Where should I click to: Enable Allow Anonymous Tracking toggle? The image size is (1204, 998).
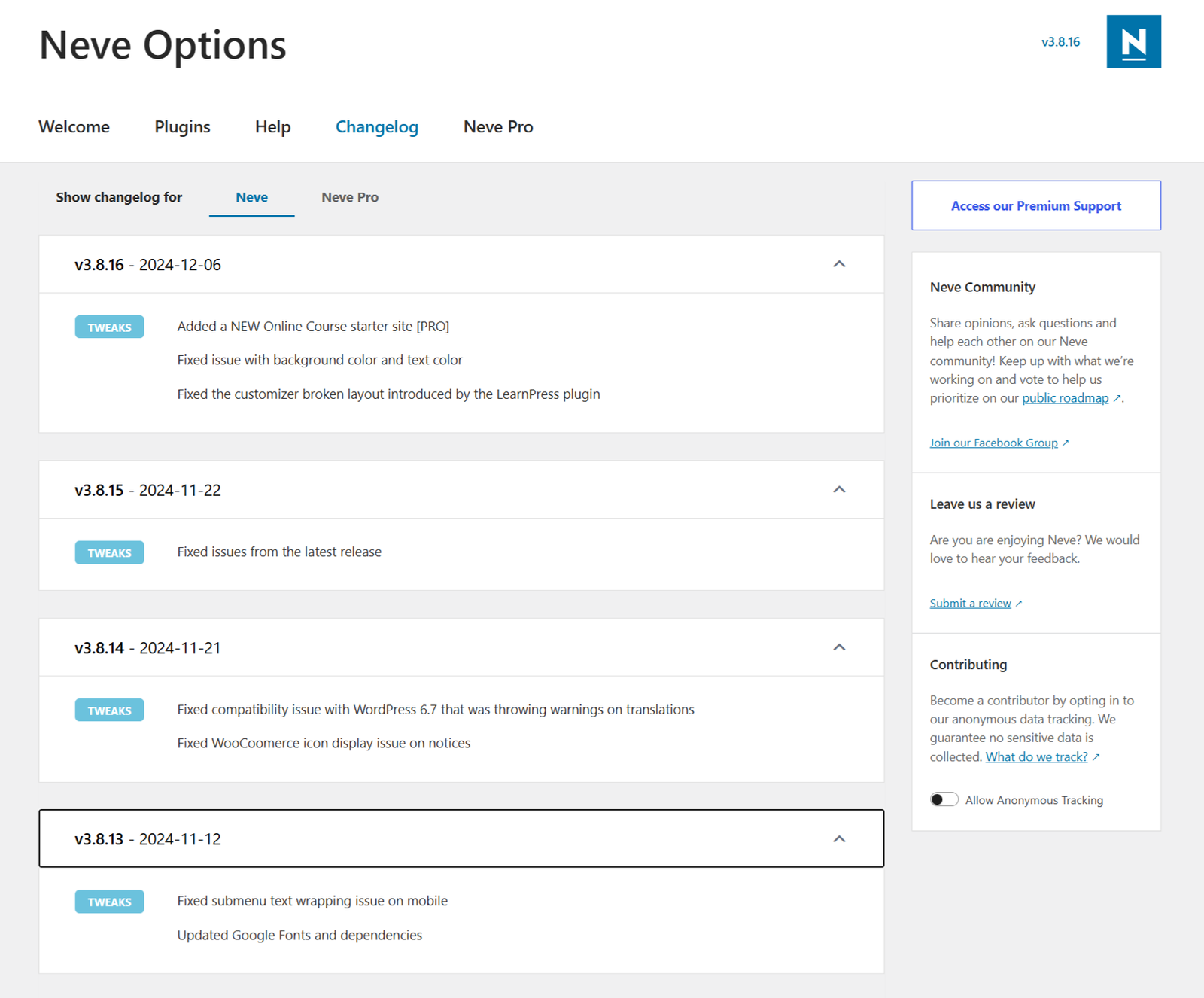[944, 799]
